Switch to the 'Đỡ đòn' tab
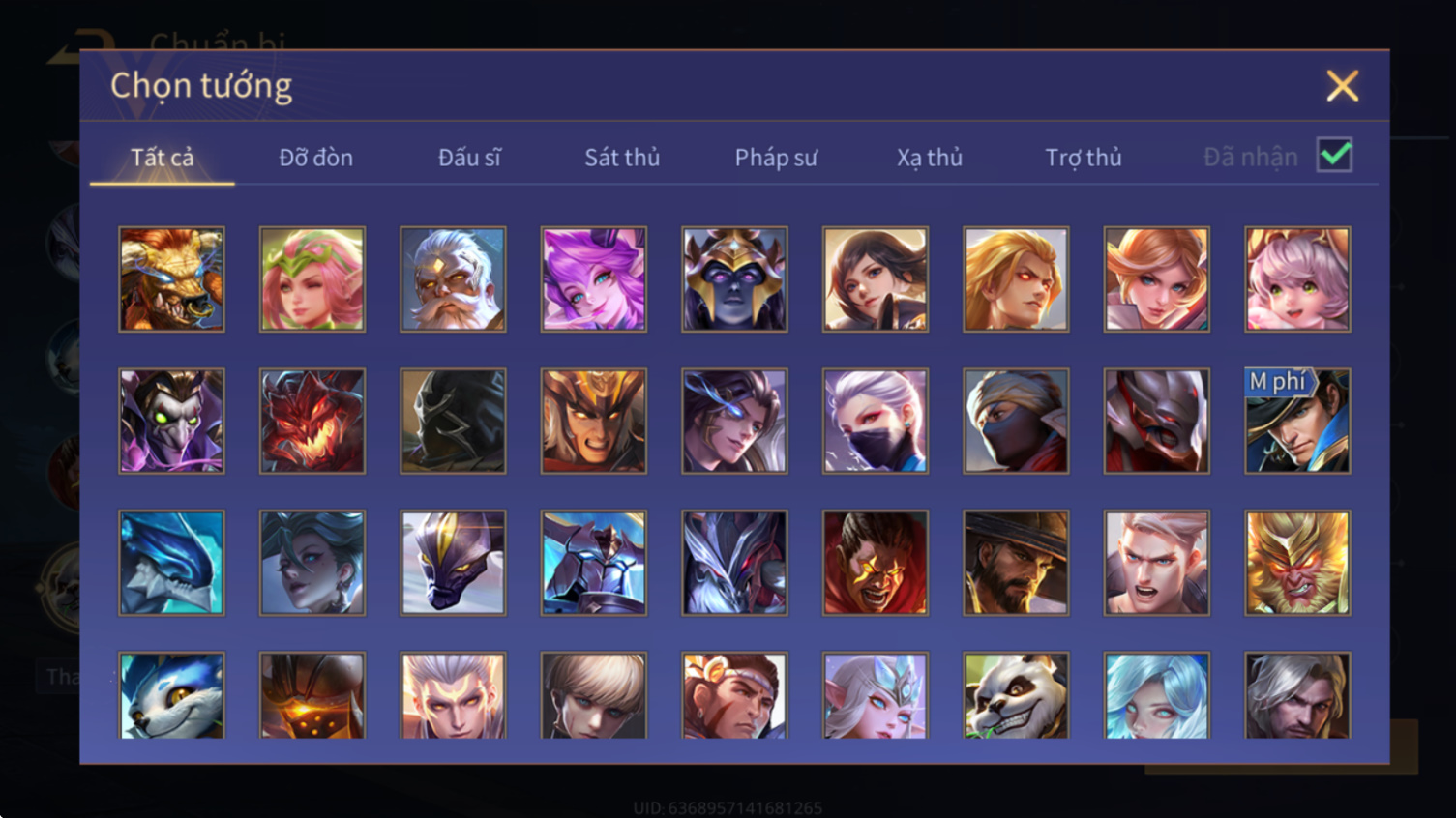Viewport: 1456px width, 818px height. (x=316, y=157)
